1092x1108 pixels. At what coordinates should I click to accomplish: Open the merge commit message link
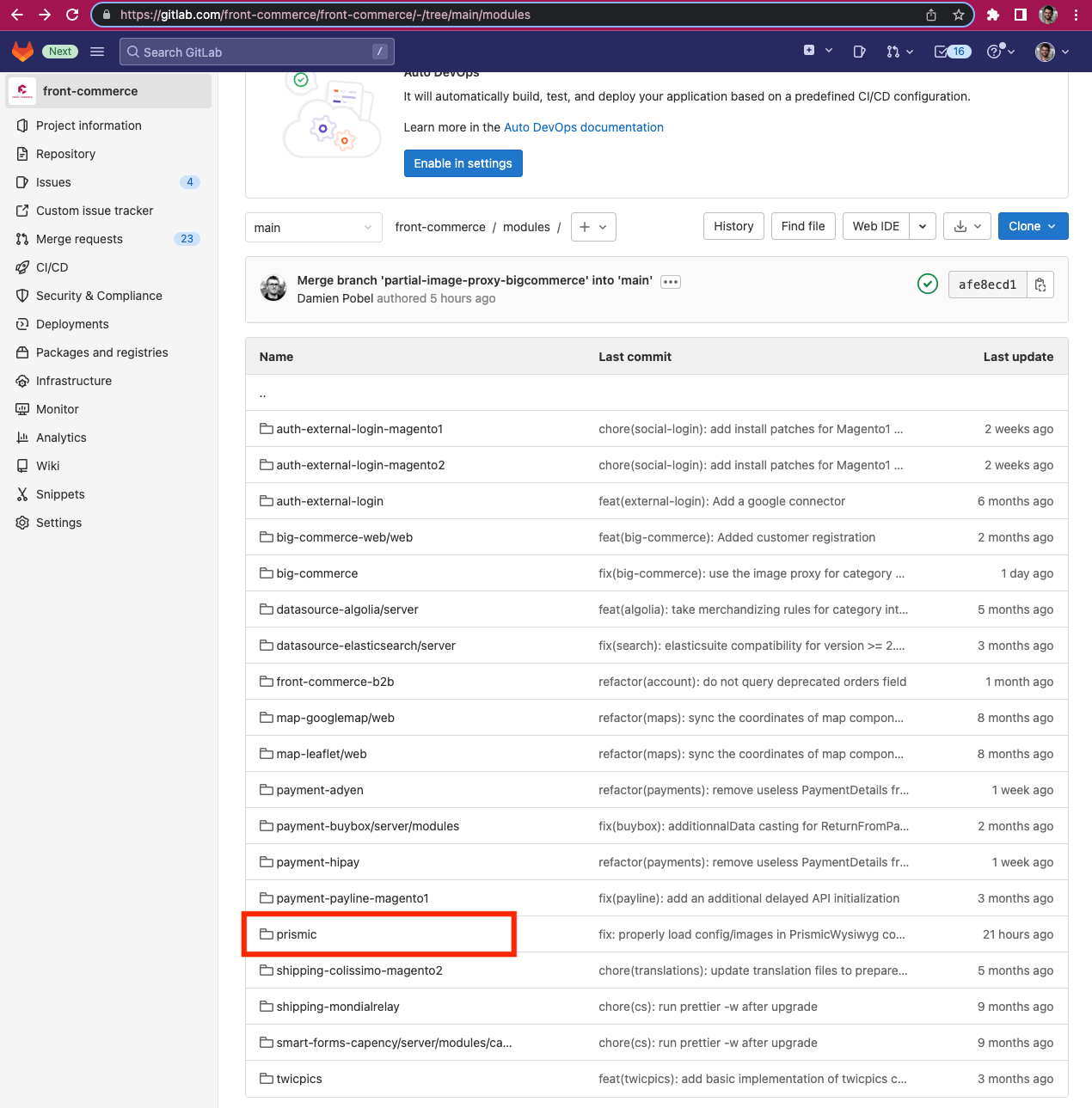point(475,280)
